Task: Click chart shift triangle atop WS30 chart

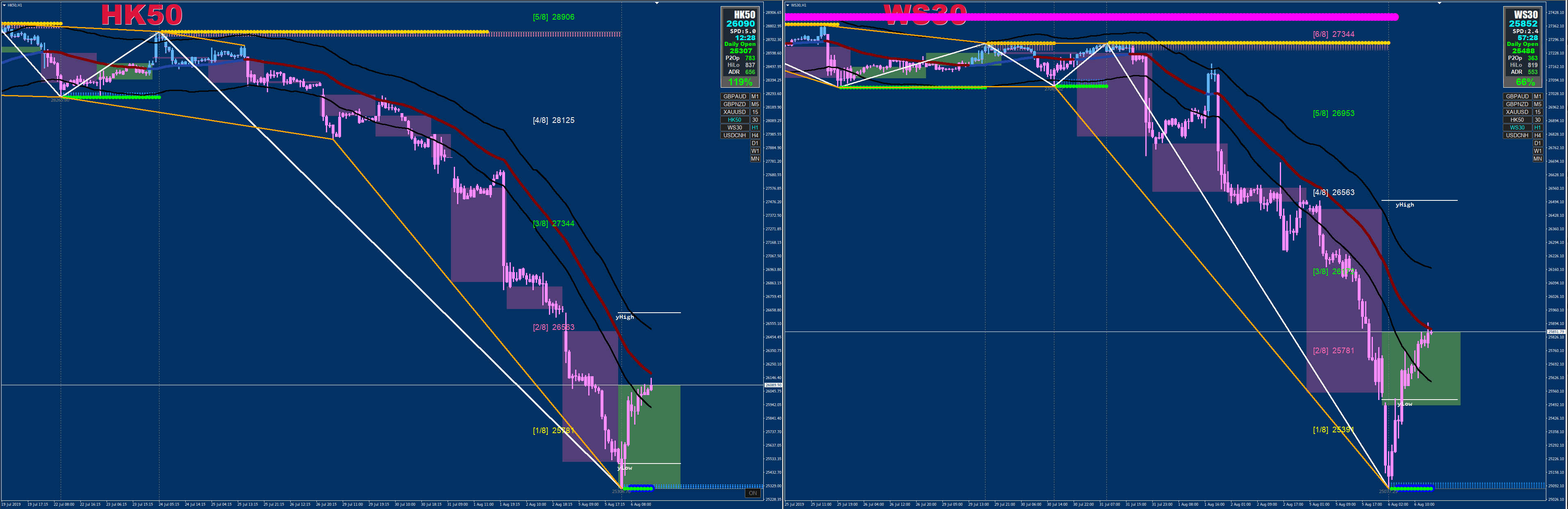Action: point(1439,3)
